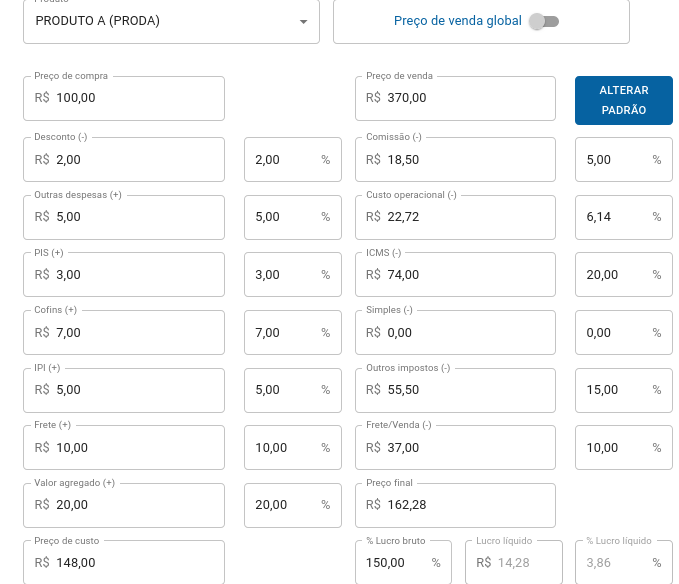The width and height of the screenshot is (679, 584).
Task: Edit the ICMS percentage value
Action: click(x=624, y=274)
